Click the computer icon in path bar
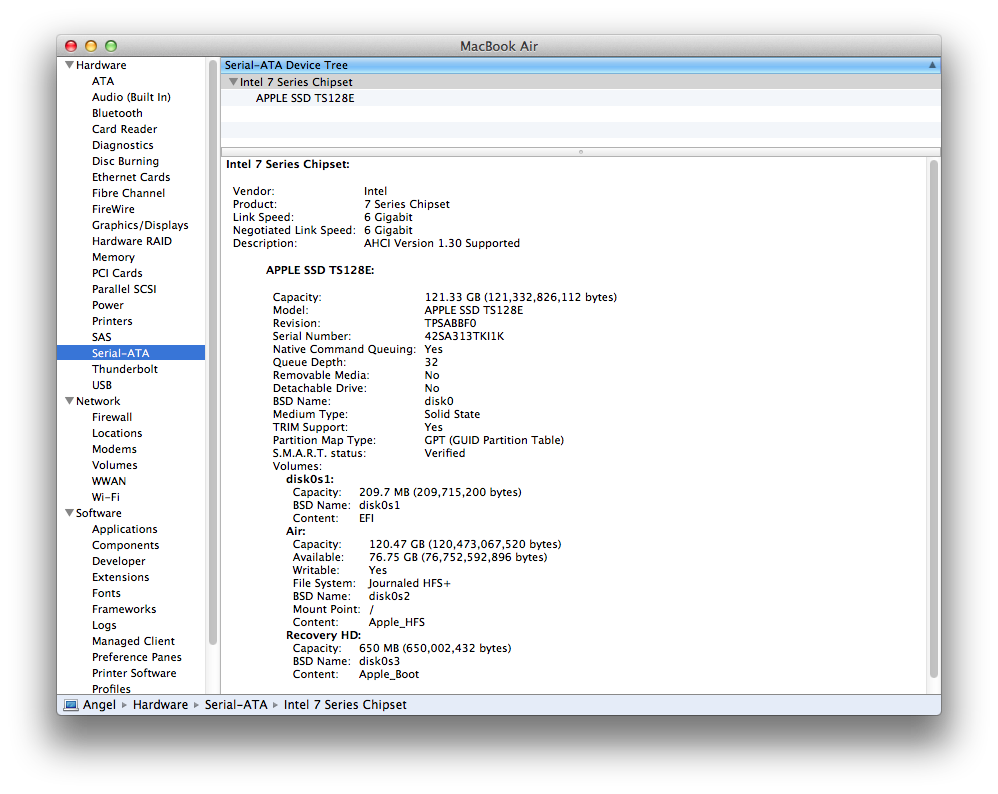Image resolution: width=998 pixels, height=794 pixels. pyautogui.click(x=71, y=705)
